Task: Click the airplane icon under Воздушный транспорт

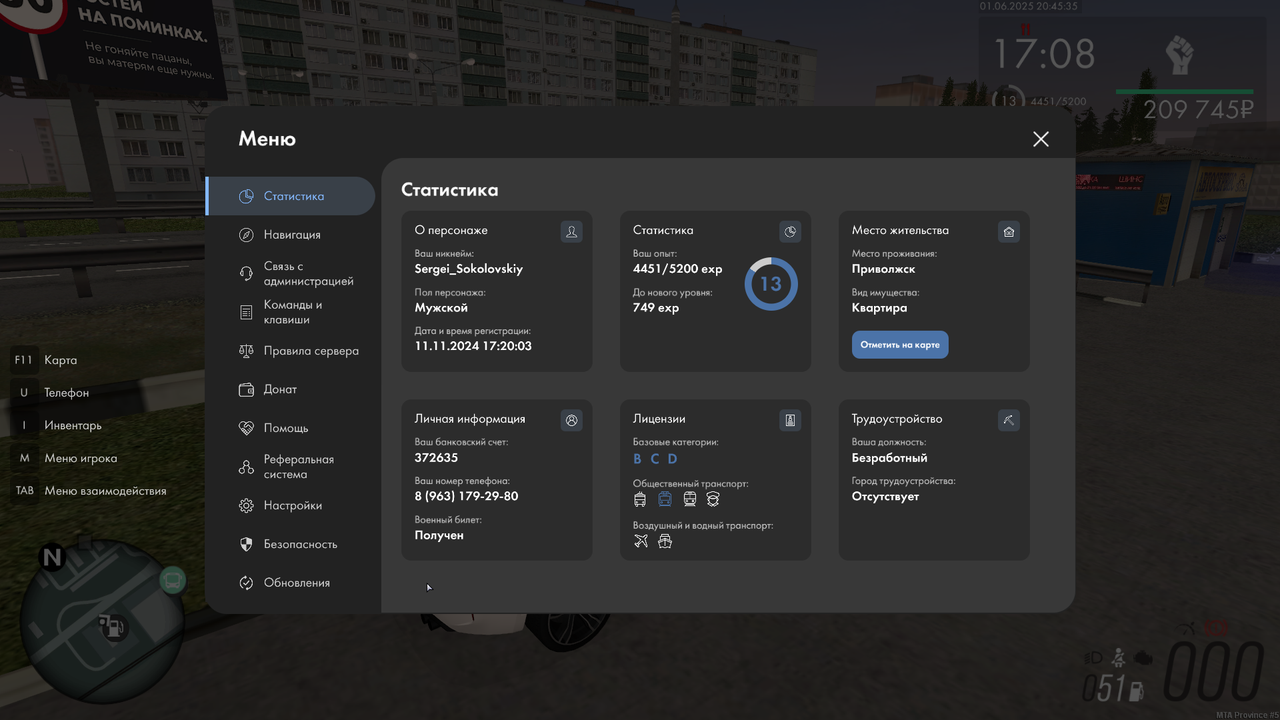Action: [x=640, y=540]
